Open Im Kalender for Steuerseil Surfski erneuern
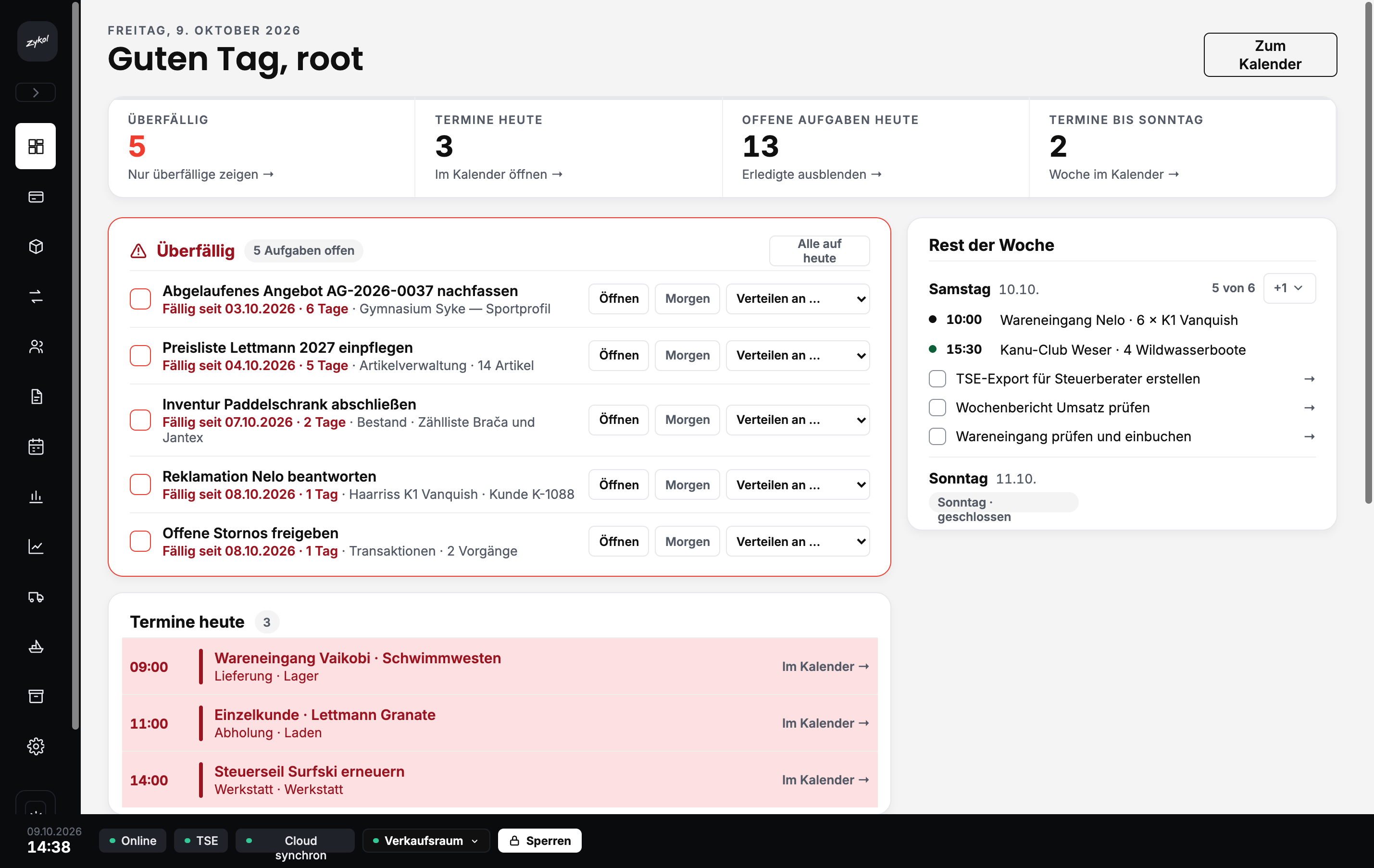The image size is (1374, 868). pyautogui.click(x=825, y=780)
